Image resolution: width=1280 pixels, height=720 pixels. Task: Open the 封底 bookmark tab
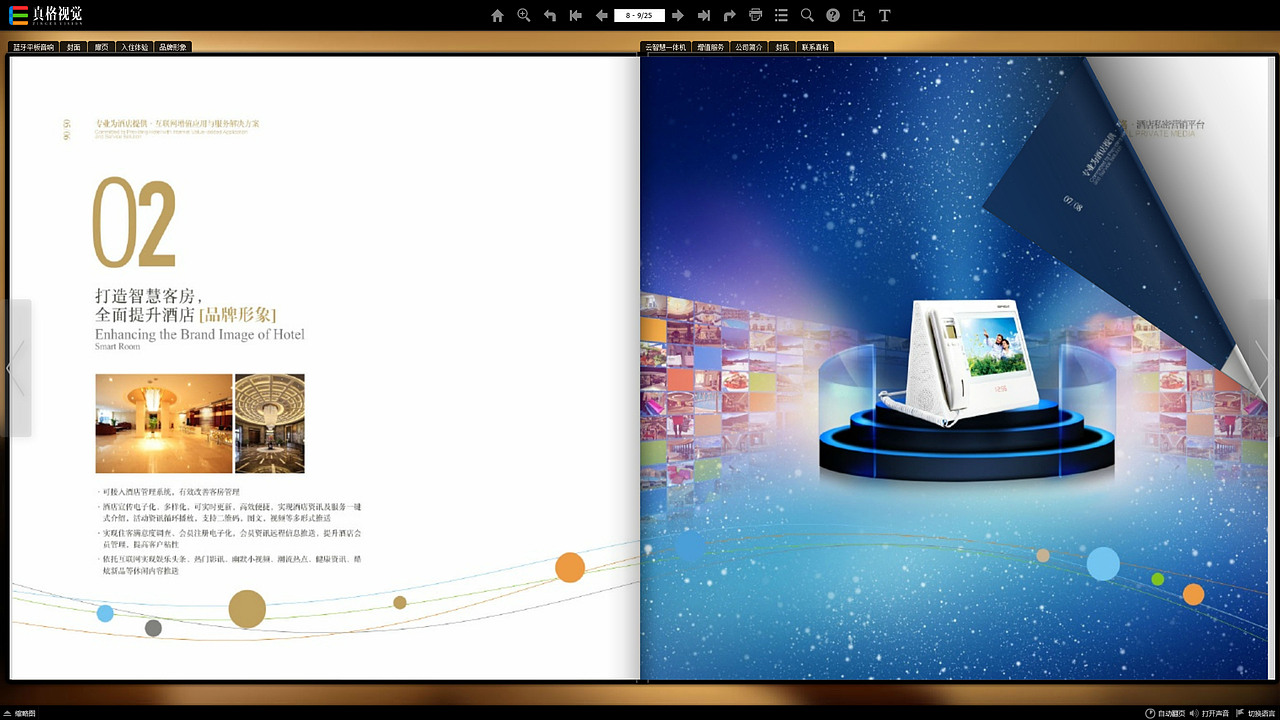(x=782, y=47)
